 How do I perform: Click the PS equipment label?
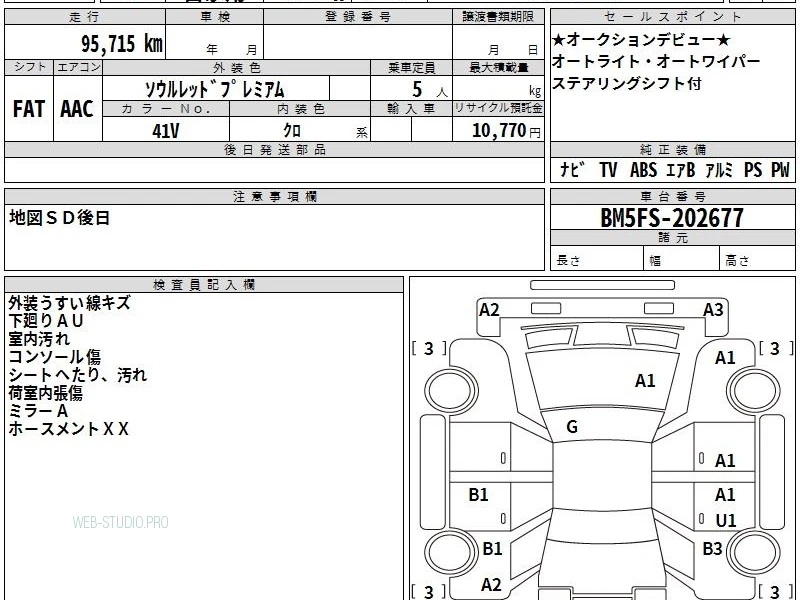point(753,169)
